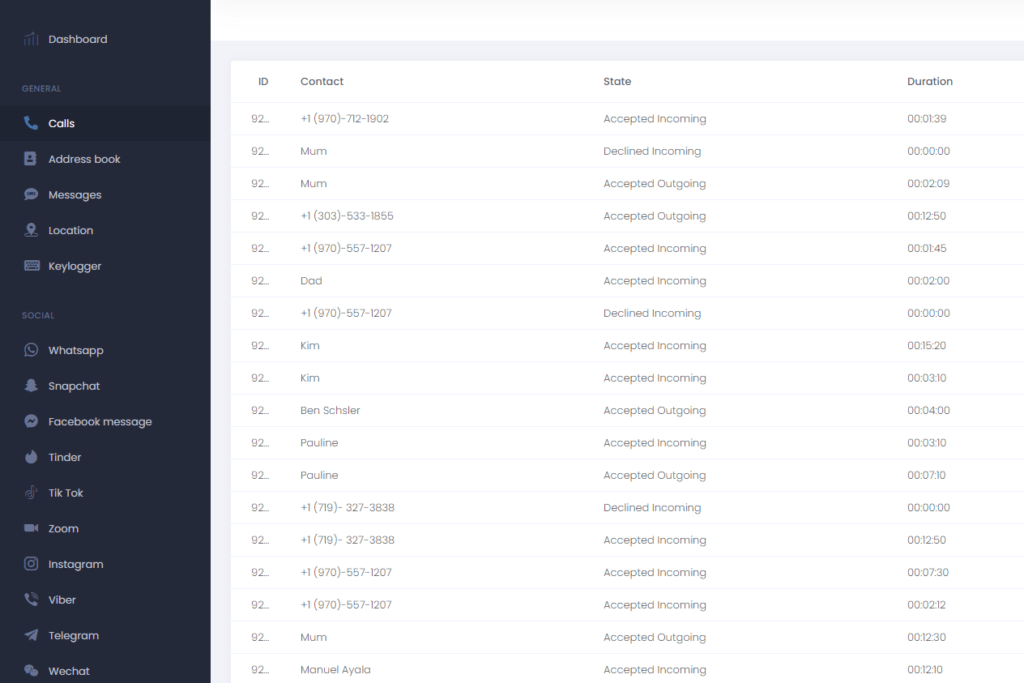This screenshot has width=1024, height=683.
Task: Click the Ben Schsler contact
Action: [330, 410]
